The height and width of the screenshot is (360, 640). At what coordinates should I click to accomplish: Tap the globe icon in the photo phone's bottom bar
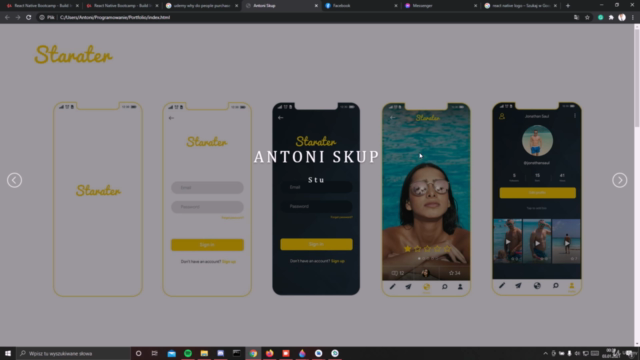[426, 287]
